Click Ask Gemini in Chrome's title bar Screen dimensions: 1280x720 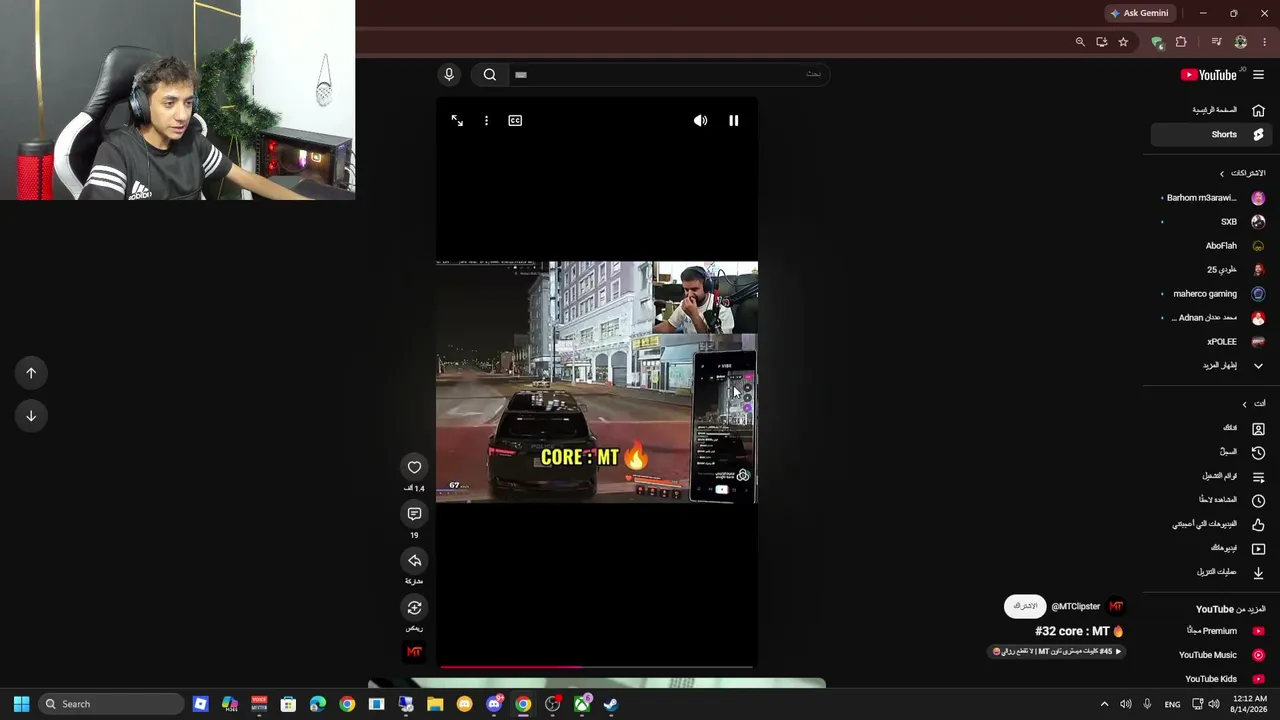pos(1138,13)
